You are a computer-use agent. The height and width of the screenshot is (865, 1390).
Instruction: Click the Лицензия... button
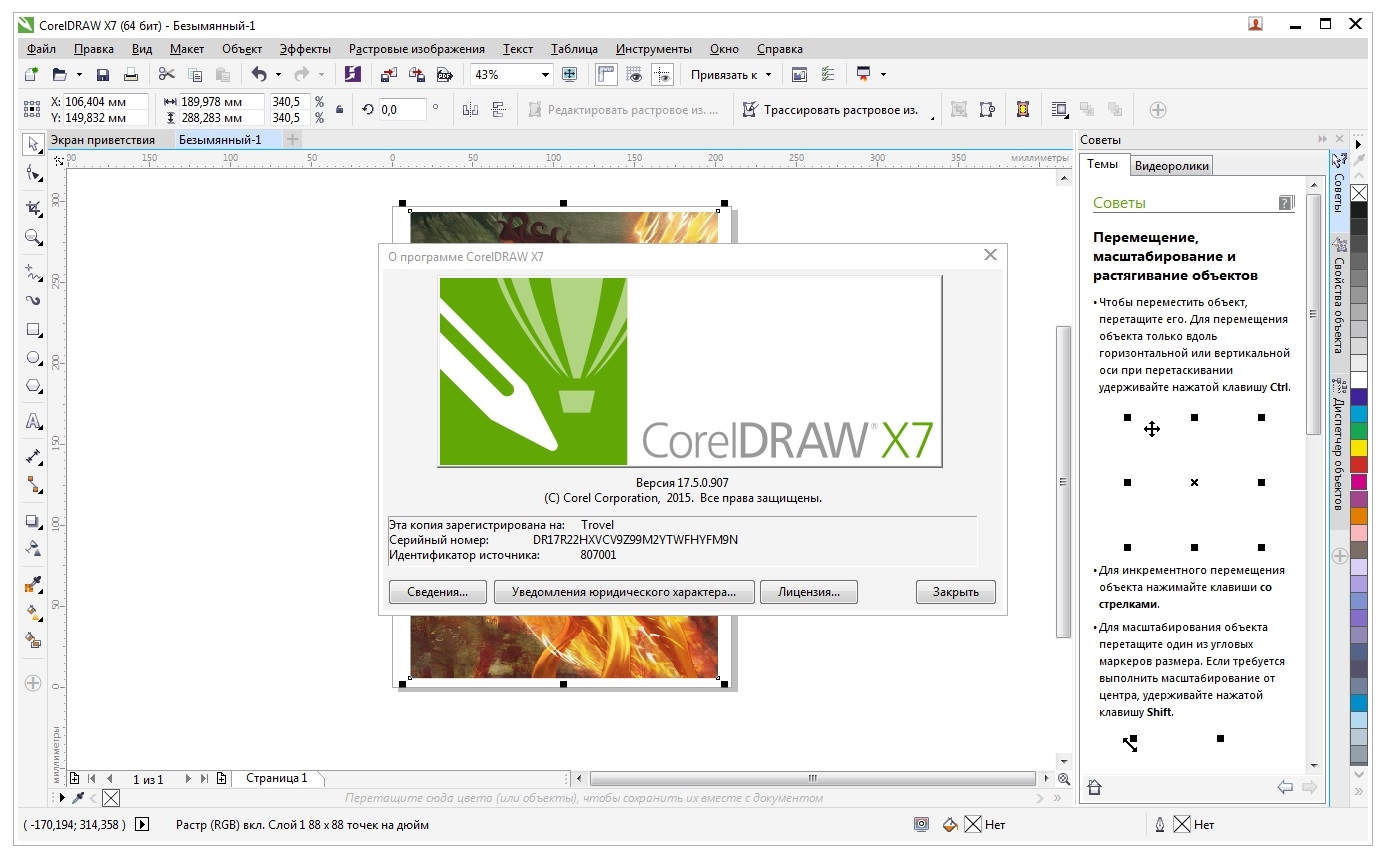tap(808, 592)
